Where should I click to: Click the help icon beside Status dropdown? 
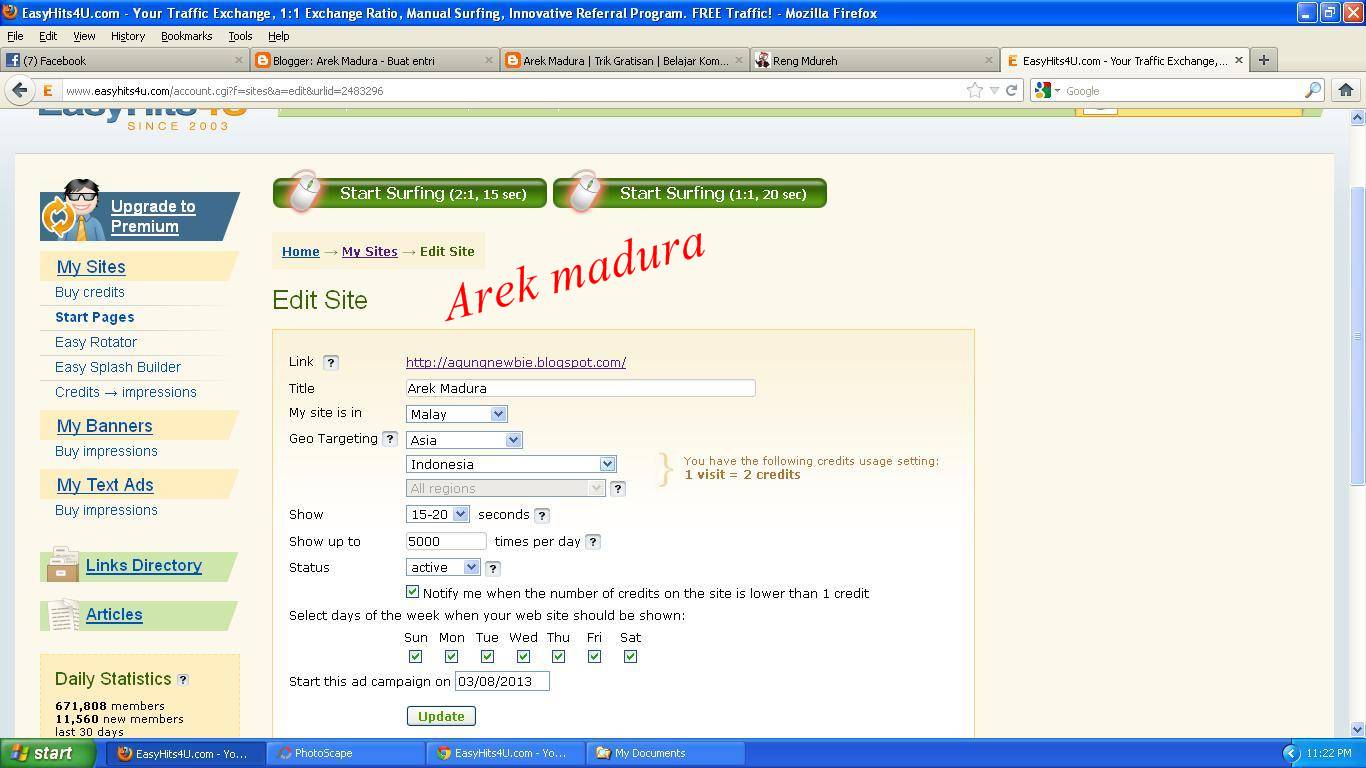[493, 568]
